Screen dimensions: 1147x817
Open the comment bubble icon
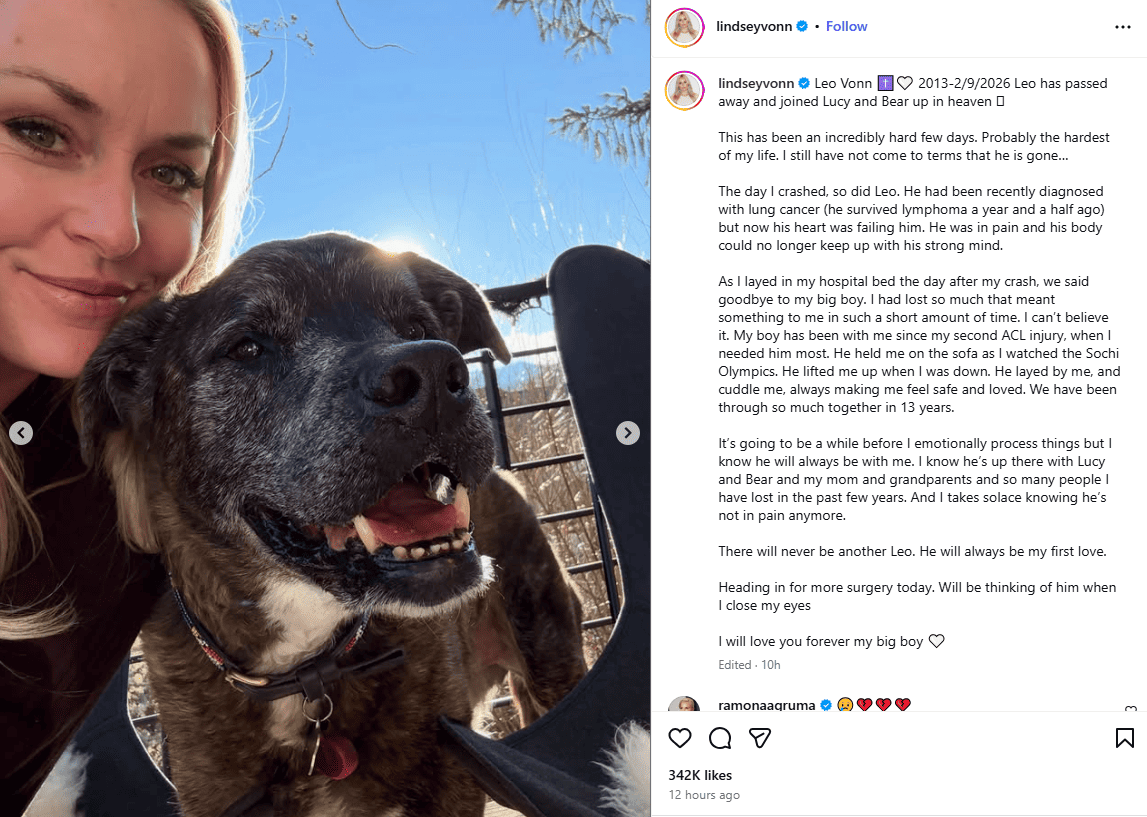pyautogui.click(x=720, y=738)
